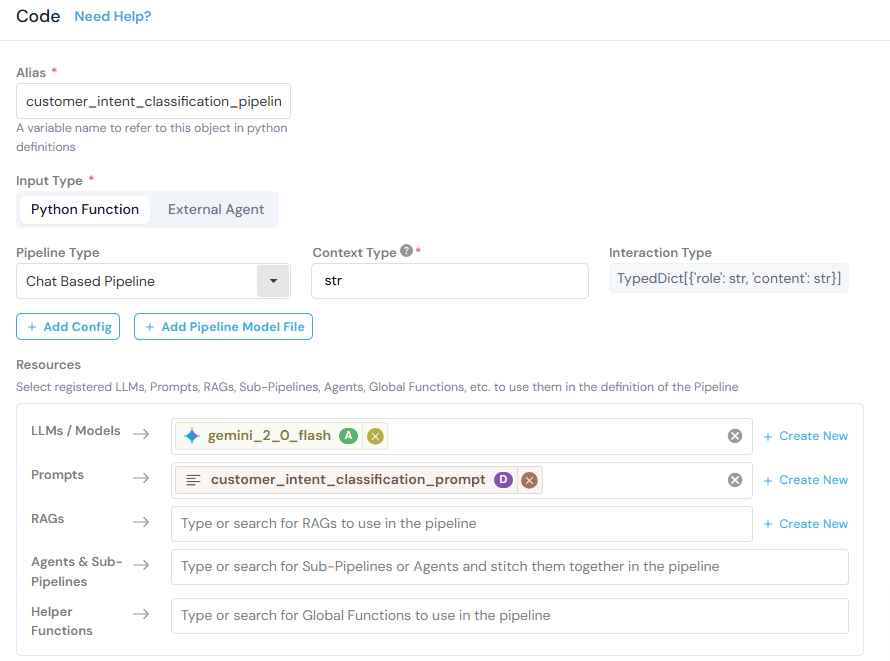Click the Context Type help question icon

point(406,252)
